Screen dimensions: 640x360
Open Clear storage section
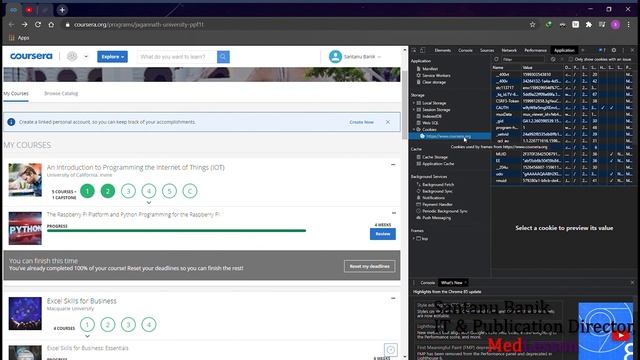click(x=433, y=82)
